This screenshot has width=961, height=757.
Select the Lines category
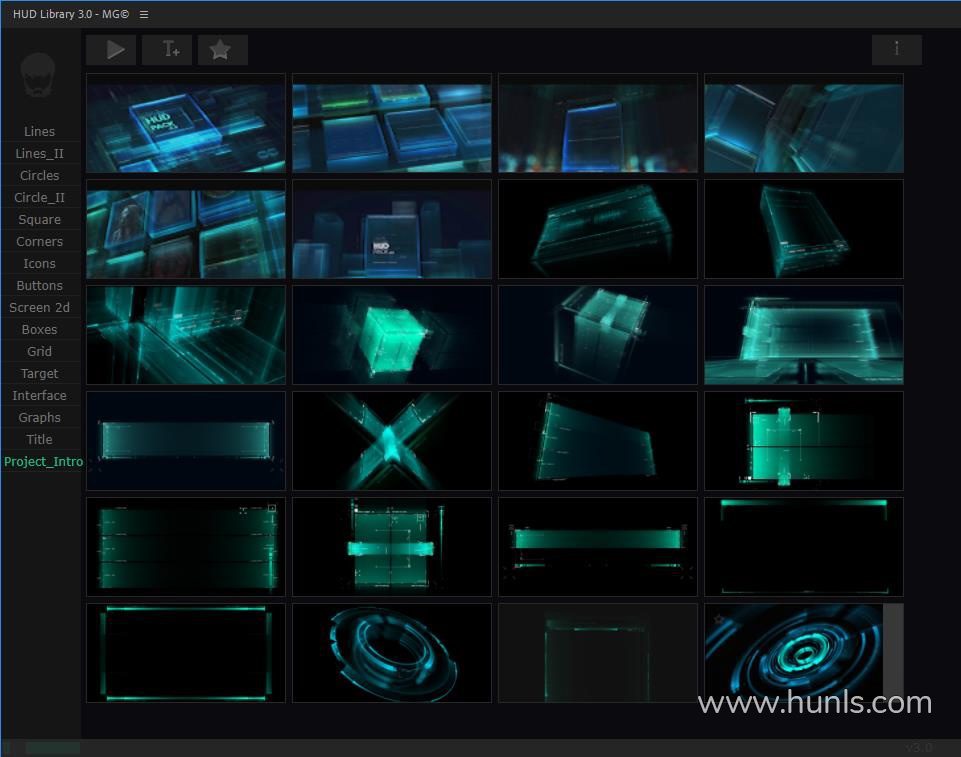coord(39,131)
